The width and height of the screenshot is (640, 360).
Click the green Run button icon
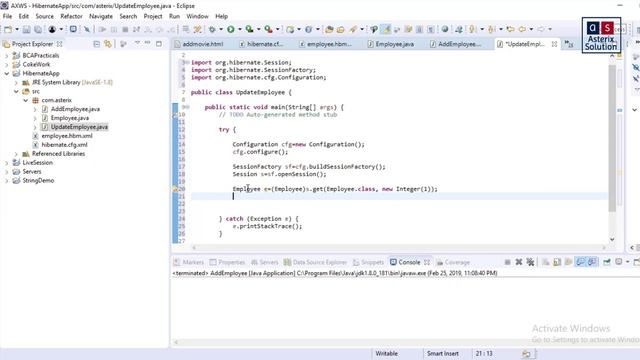pyautogui.click(x=231, y=29)
